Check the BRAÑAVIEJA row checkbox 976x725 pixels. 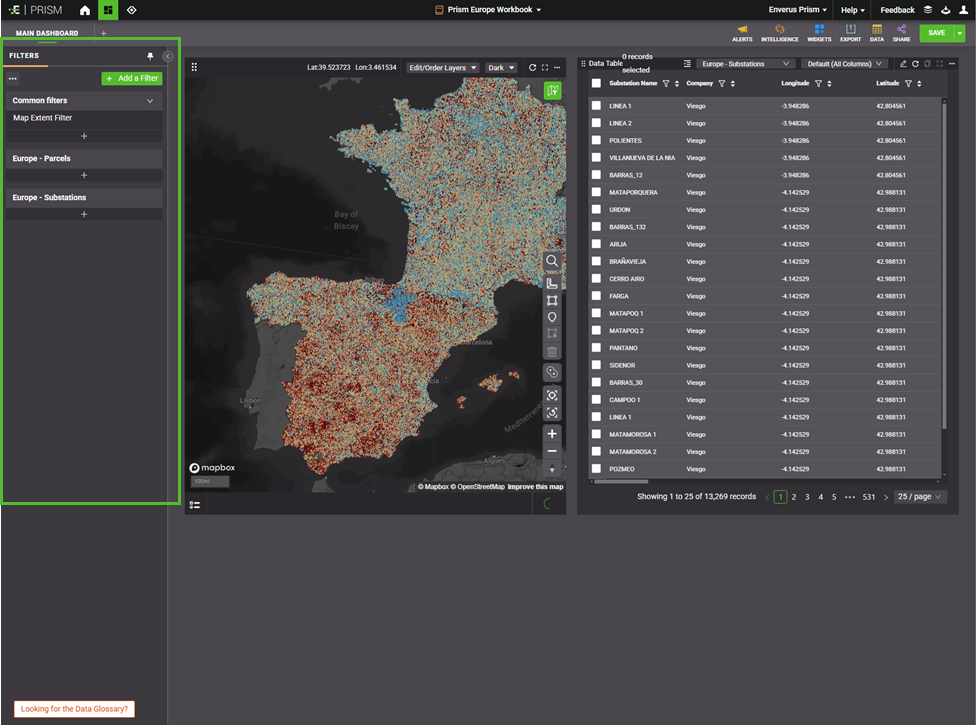[x=596, y=261]
